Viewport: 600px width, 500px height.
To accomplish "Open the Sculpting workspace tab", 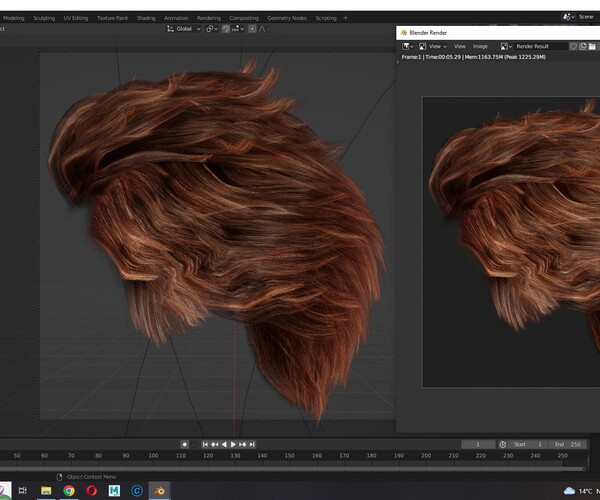I will coord(44,18).
